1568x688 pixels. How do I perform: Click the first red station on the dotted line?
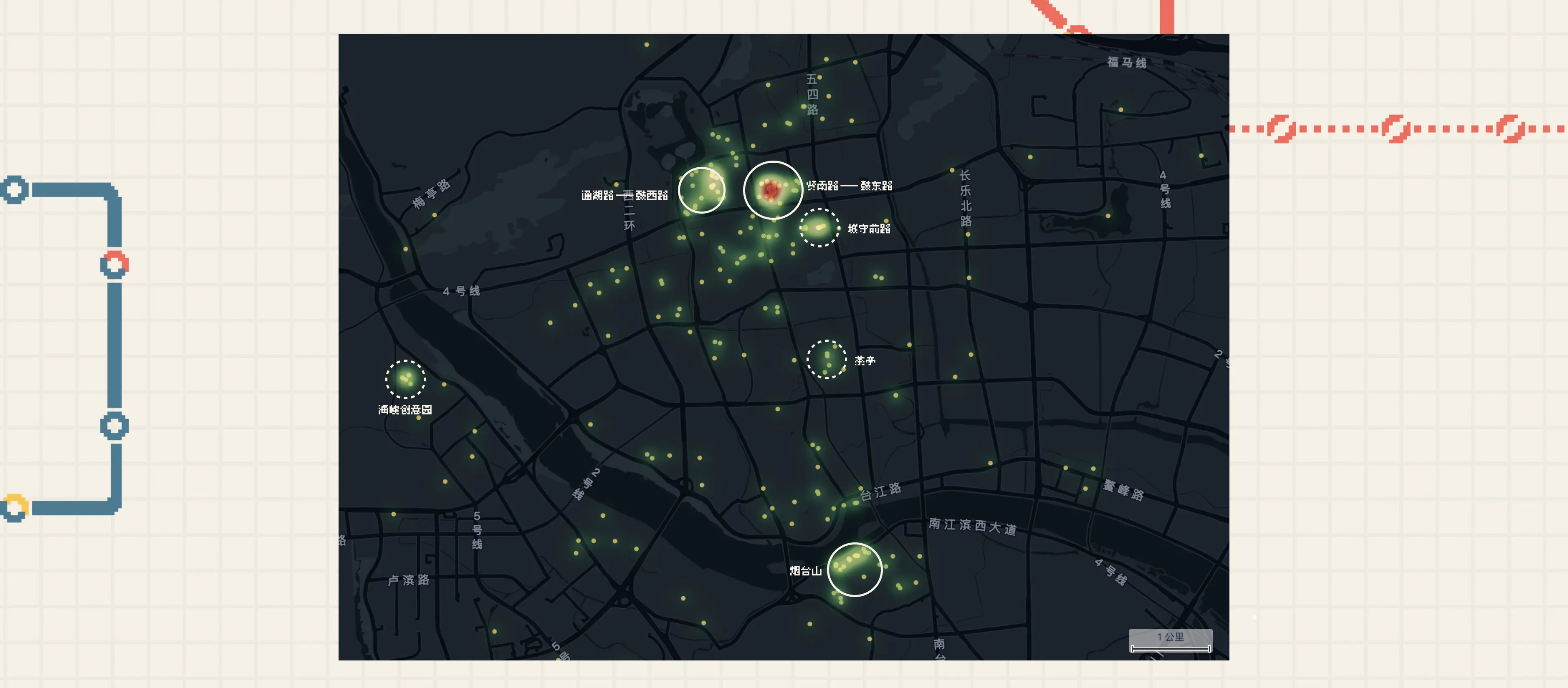point(1281,129)
